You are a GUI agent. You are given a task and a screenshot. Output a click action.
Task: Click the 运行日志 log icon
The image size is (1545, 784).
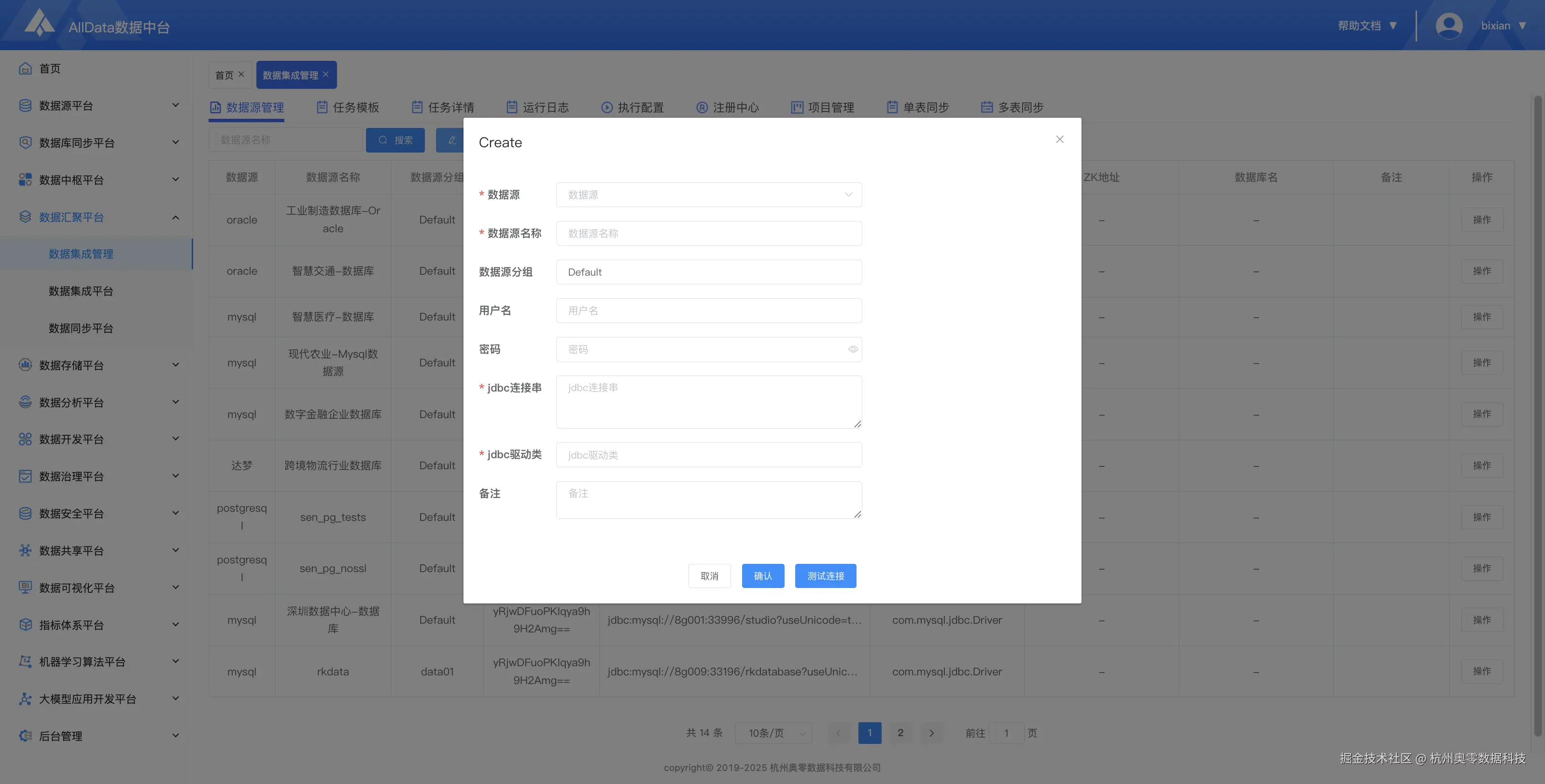point(512,106)
